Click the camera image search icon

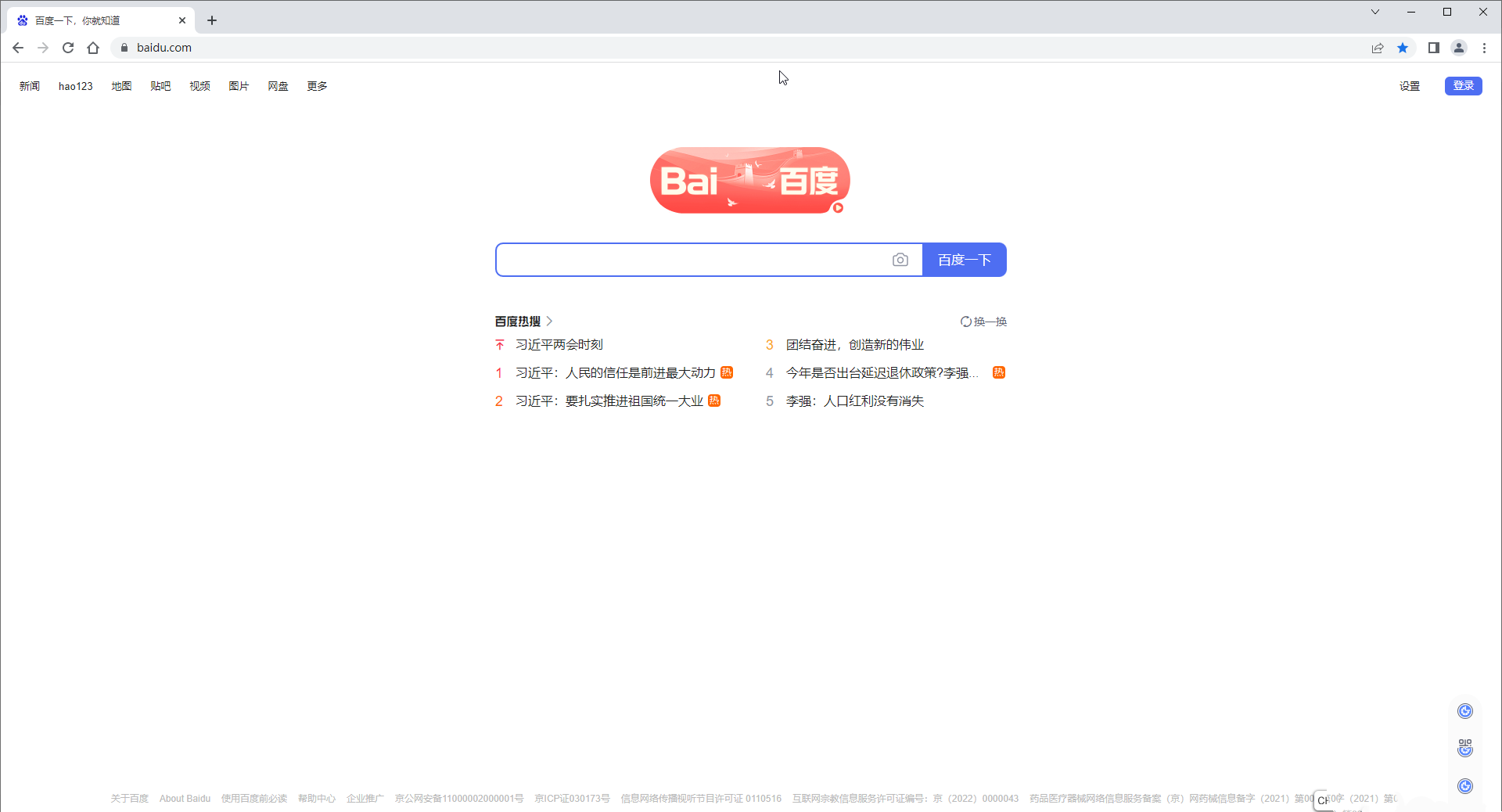coord(900,260)
